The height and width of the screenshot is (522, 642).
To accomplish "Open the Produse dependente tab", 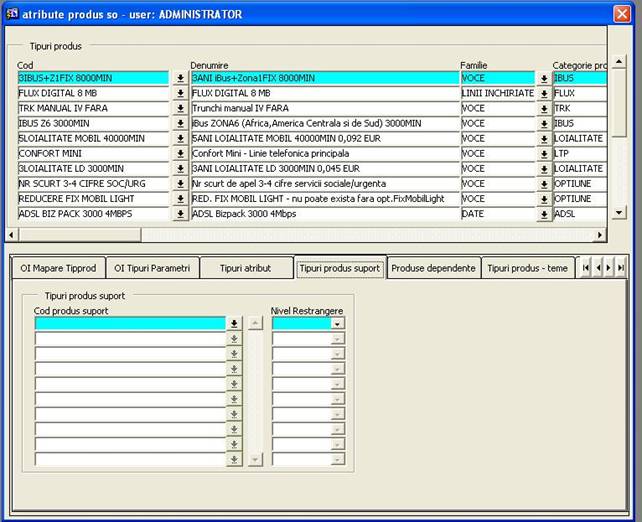I will [x=433, y=268].
